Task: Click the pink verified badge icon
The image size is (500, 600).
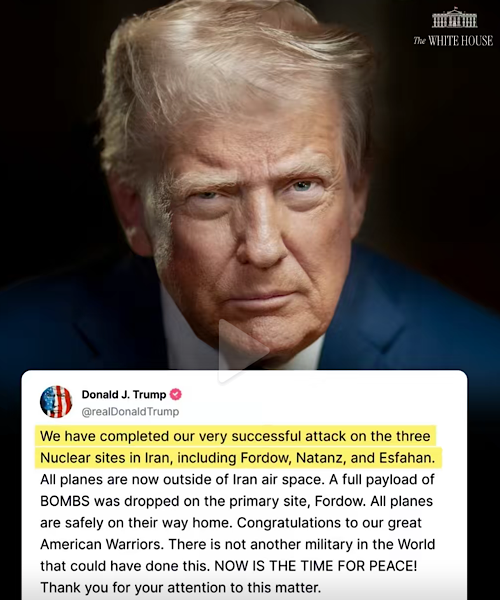Action: 176,394
